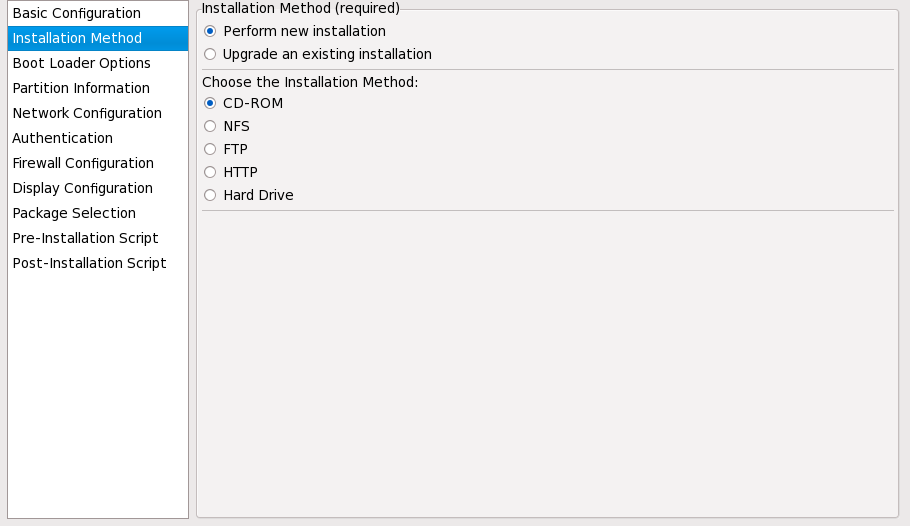Choose Upgrade an existing installation
This screenshot has width=910, height=526.
click(210, 55)
